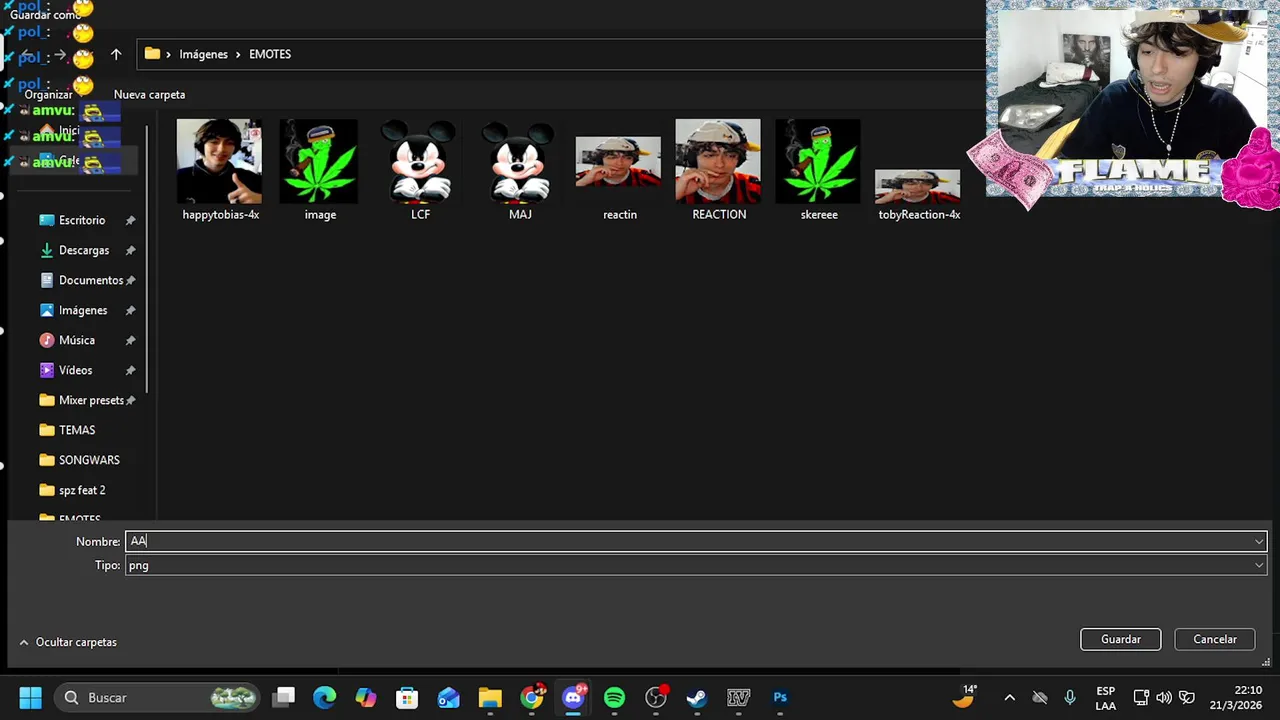Screen dimensions: 1280x720
Task: Open Spotify from the taskbar
Action: [x=614, y=697]
